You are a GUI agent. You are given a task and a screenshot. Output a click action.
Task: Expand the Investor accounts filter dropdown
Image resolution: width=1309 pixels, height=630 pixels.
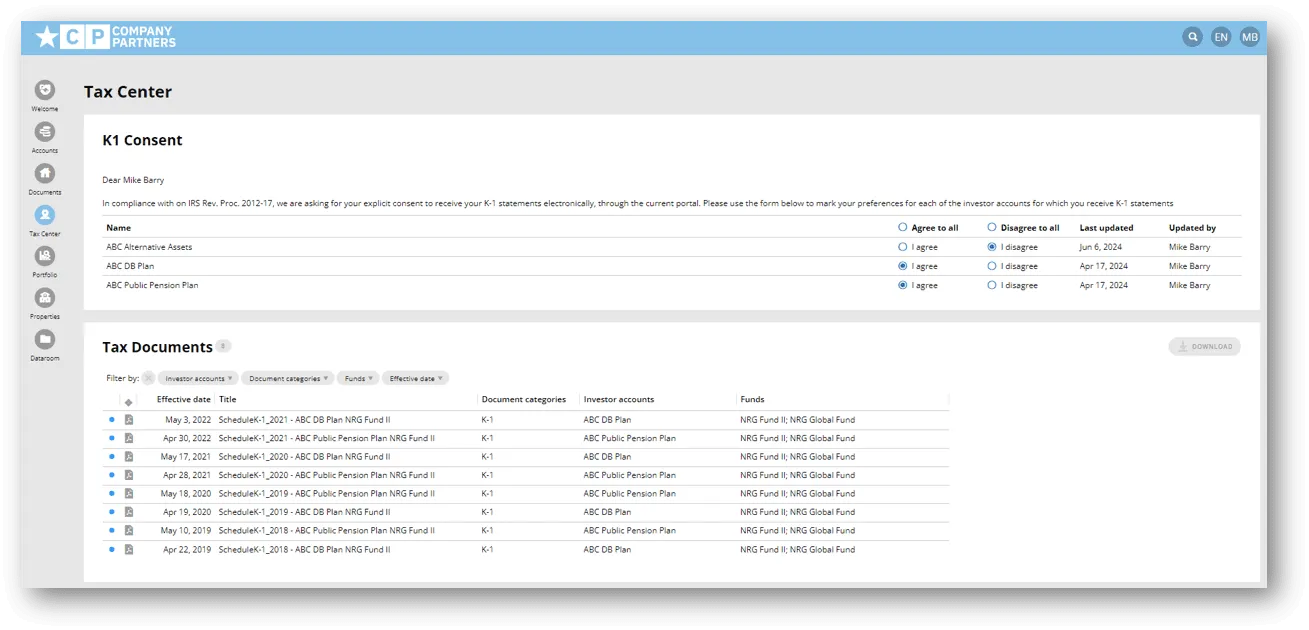point(198,379)
